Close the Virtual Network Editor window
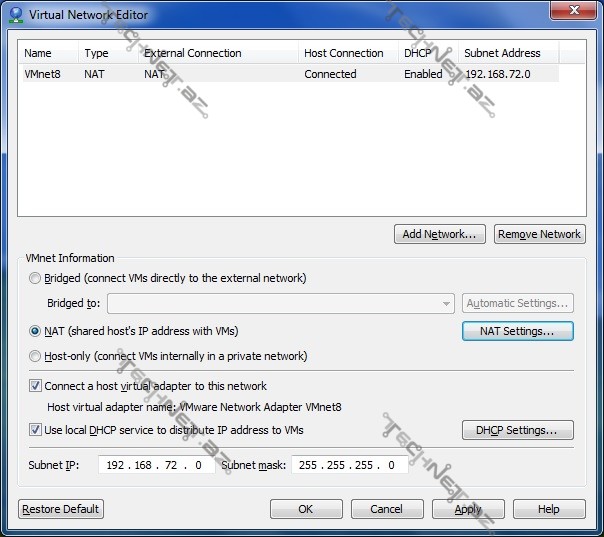The height and width of the screenshot is (537, 604). coord(574,10)
